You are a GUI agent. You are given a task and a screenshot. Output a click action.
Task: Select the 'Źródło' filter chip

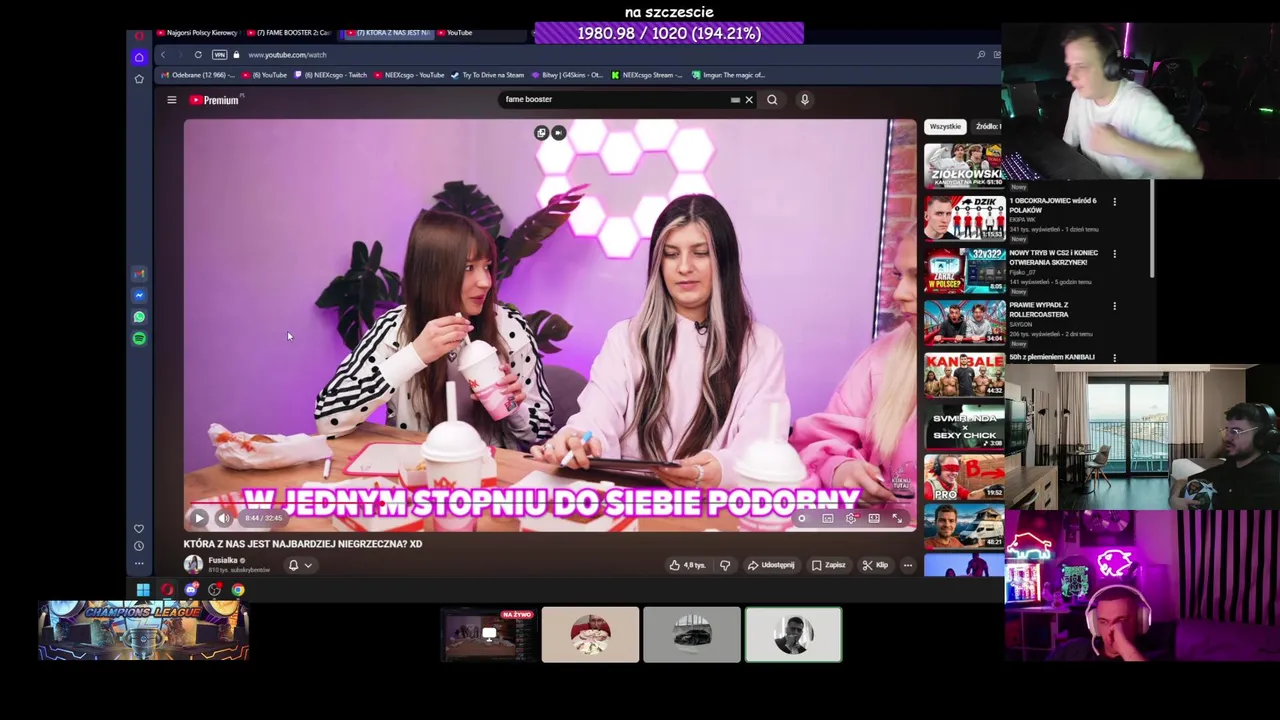point(987,127)
